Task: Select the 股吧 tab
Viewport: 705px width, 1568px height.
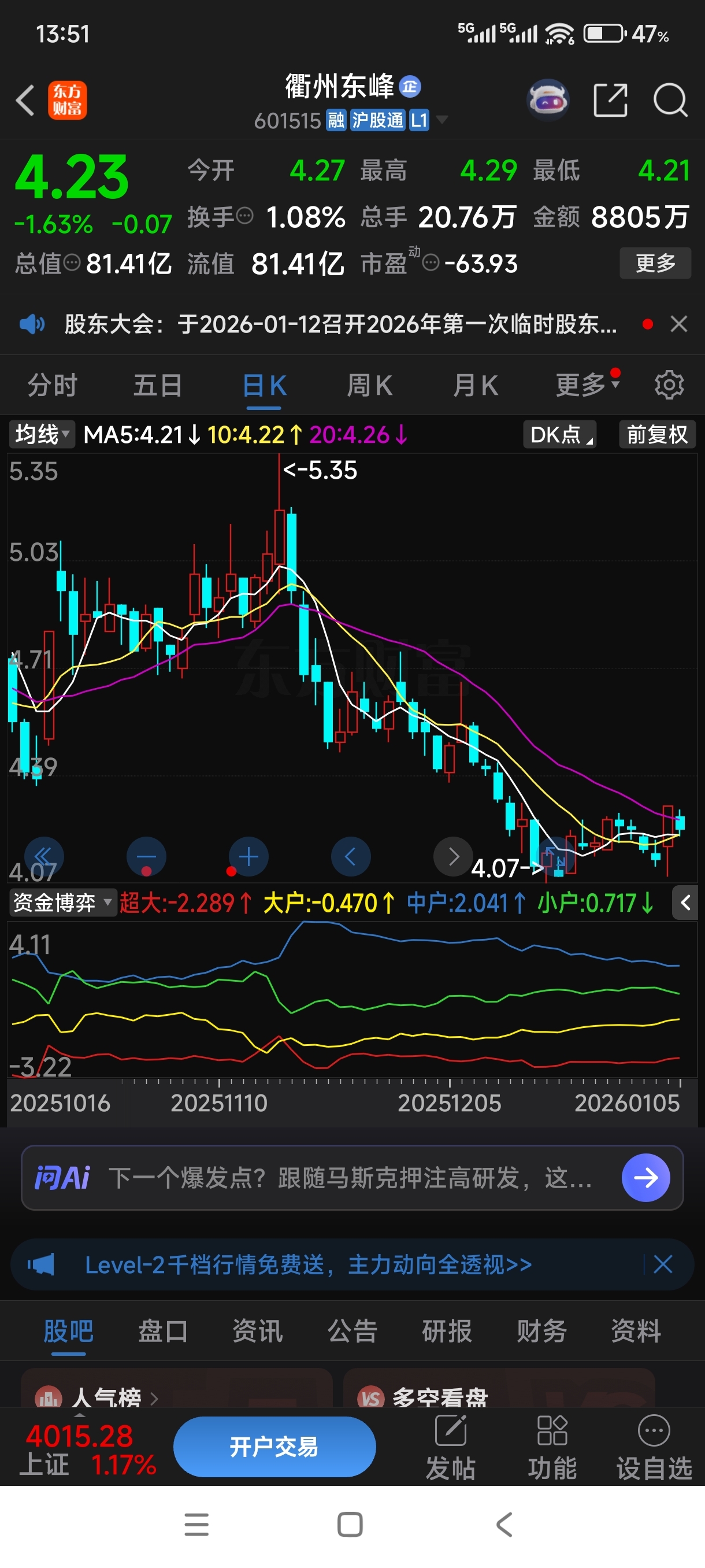Action: [x=68, y=1331]
